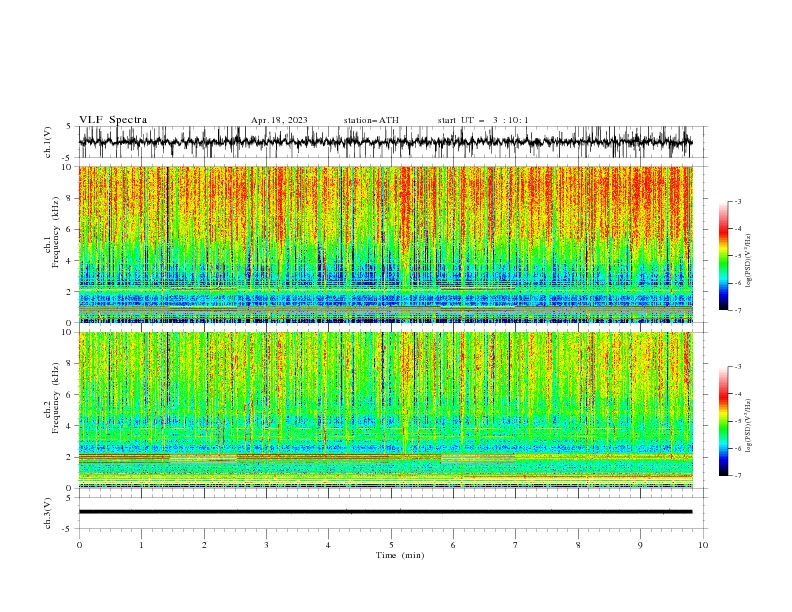Click the "9" tick on the Time axis

pos(640,545)
